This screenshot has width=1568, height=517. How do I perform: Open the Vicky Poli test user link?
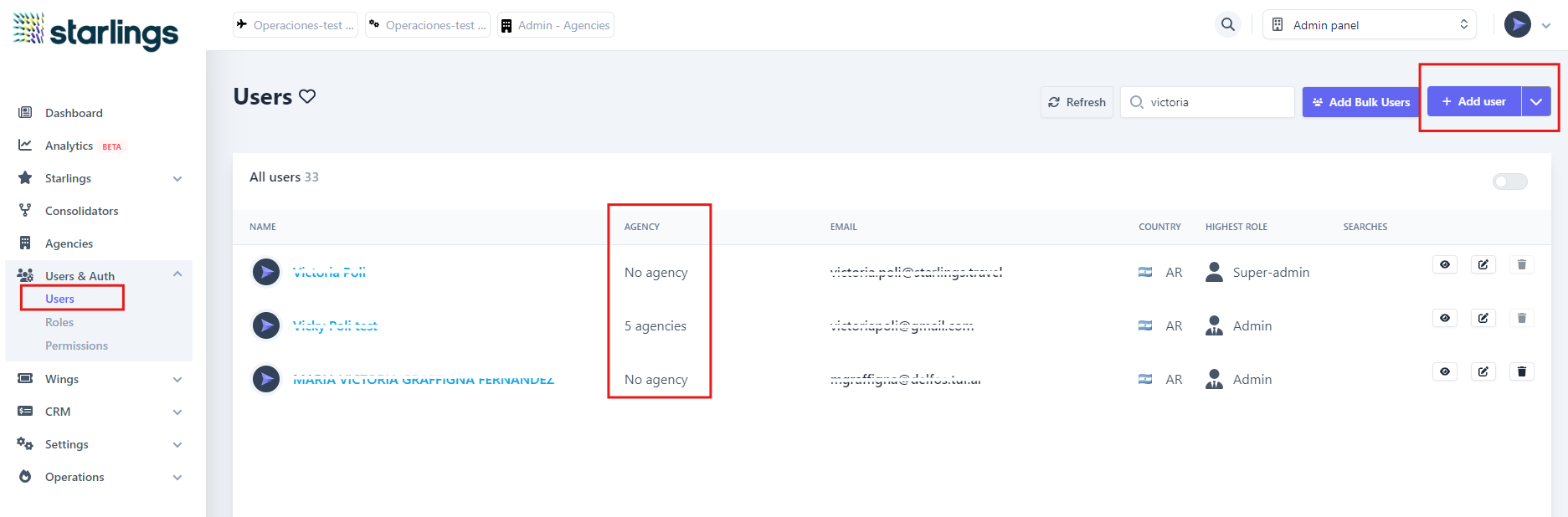pyautogui.click(x=335, y=326)
